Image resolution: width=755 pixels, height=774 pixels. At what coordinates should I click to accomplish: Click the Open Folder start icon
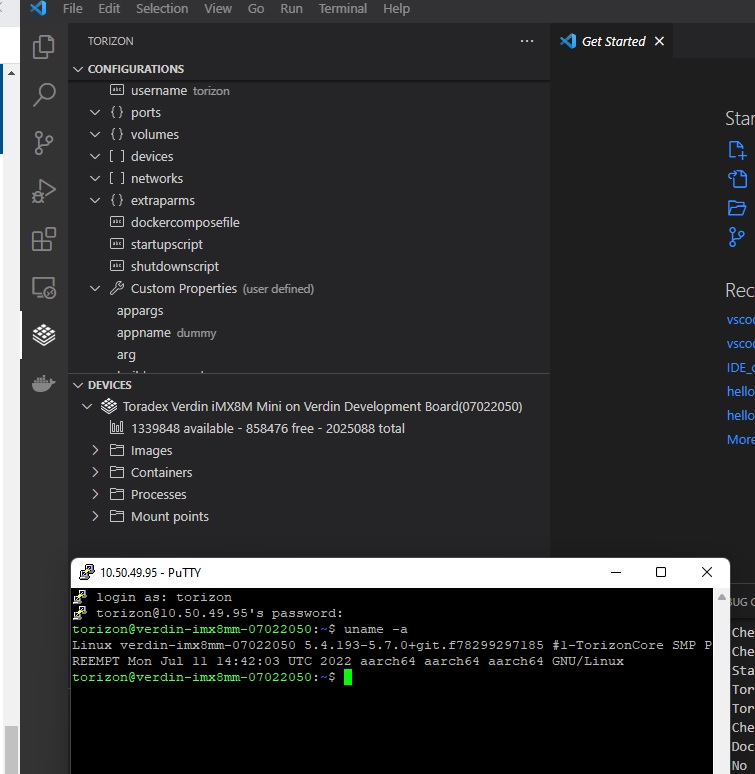tap(737, 208)
